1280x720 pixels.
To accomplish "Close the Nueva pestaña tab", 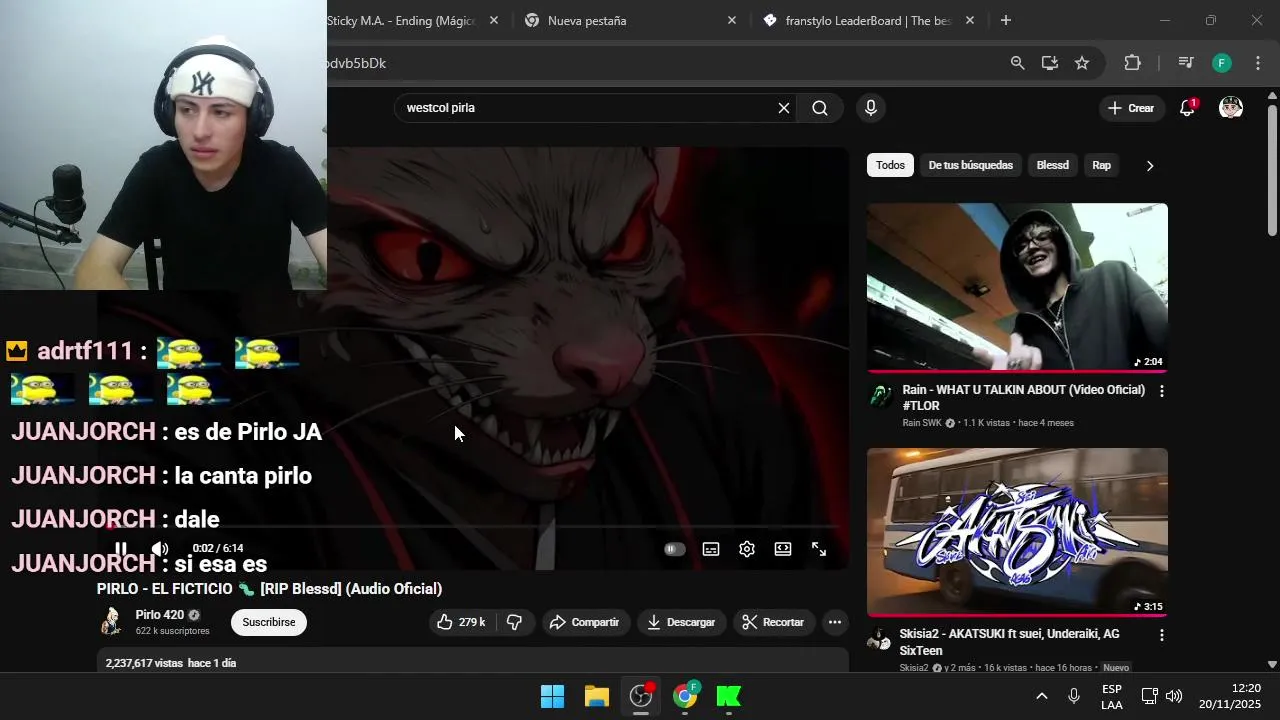I will (x=731, y=20).
